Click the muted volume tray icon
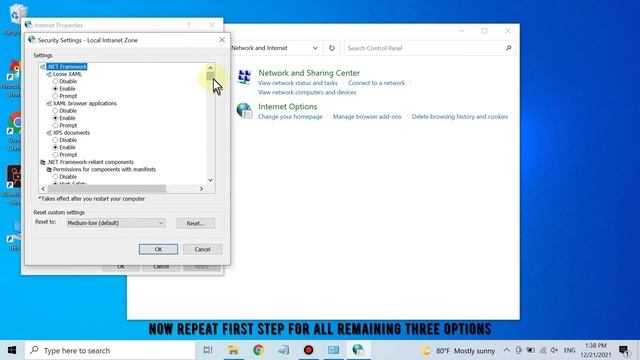 pos(554,350)
